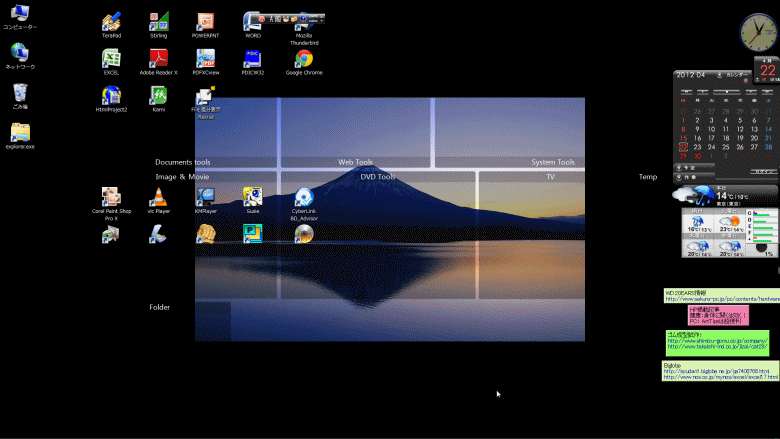The height and width of the screenshot is (439, 780).
Task: Launch the KMPlayer shortcut
Action: [205, 197]
